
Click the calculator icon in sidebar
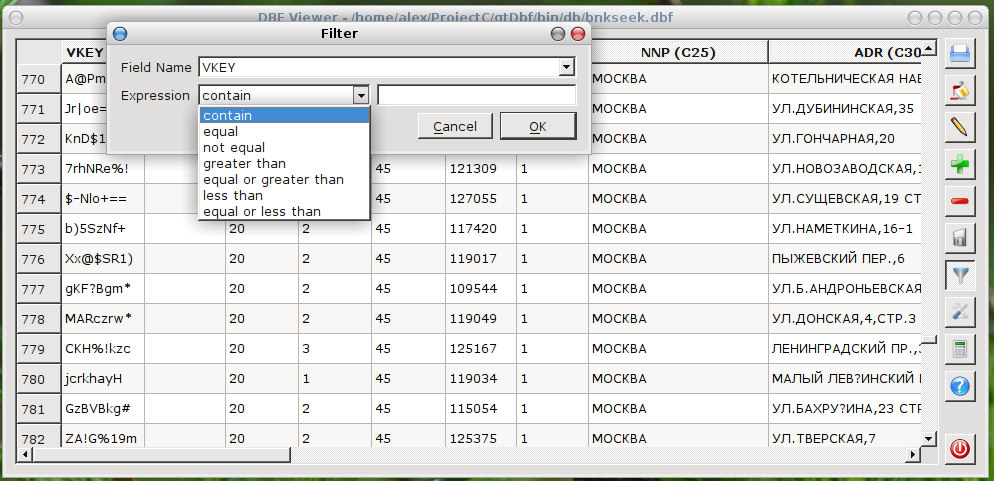tap(960, 348)
